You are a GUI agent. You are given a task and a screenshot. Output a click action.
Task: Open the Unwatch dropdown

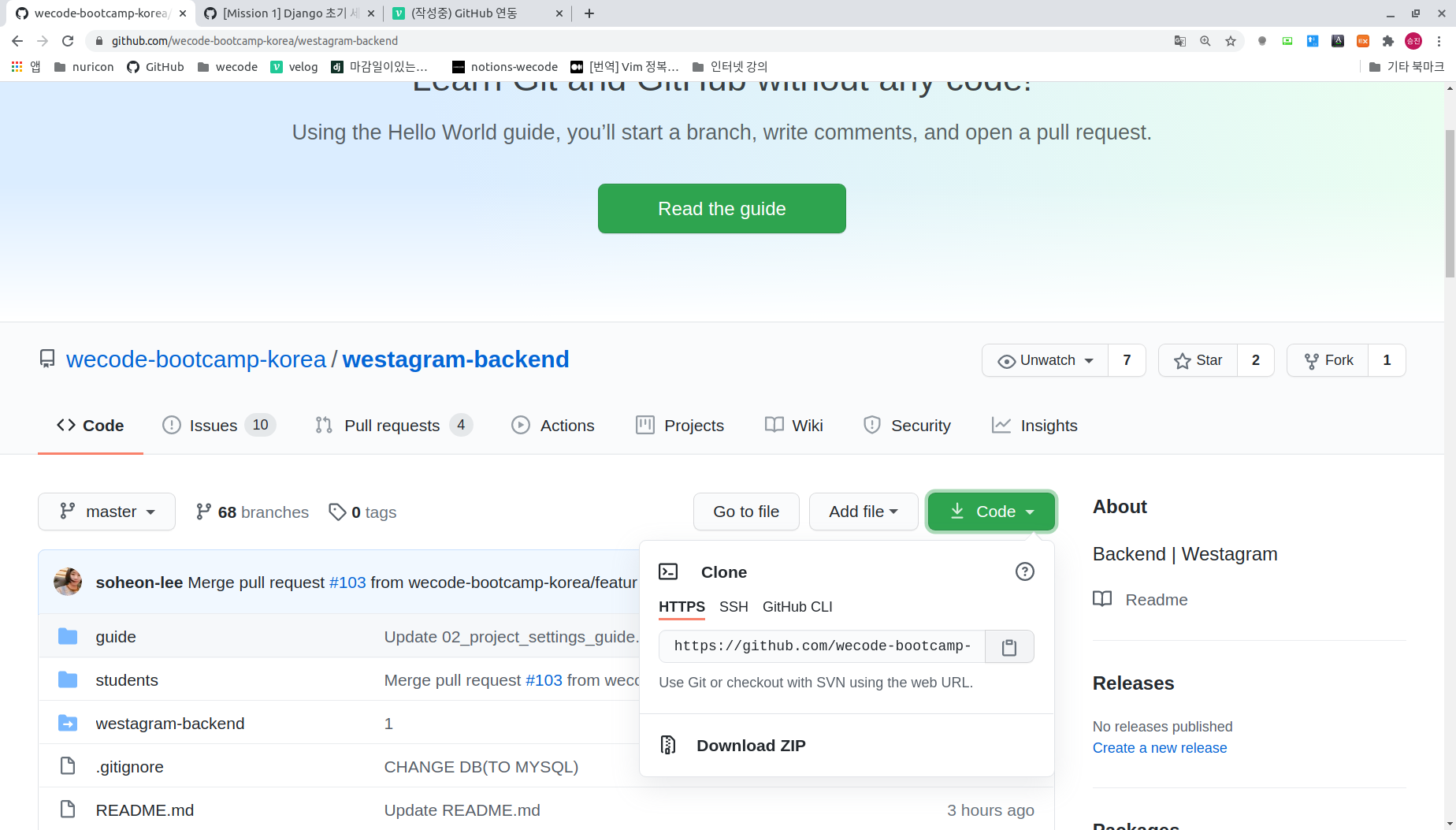click(1045, 360)
